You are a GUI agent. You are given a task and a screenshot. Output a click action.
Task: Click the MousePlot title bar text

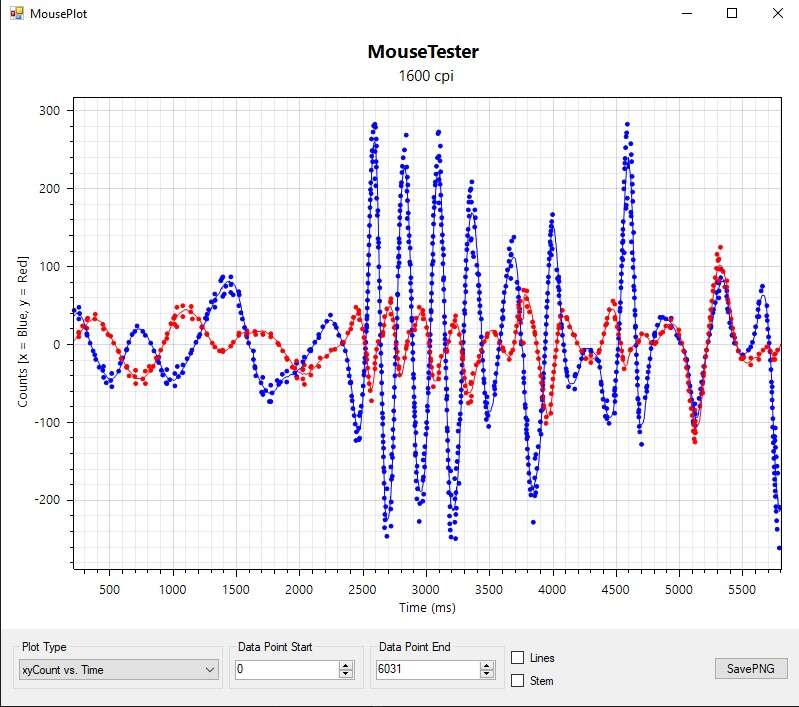[58, 15]
